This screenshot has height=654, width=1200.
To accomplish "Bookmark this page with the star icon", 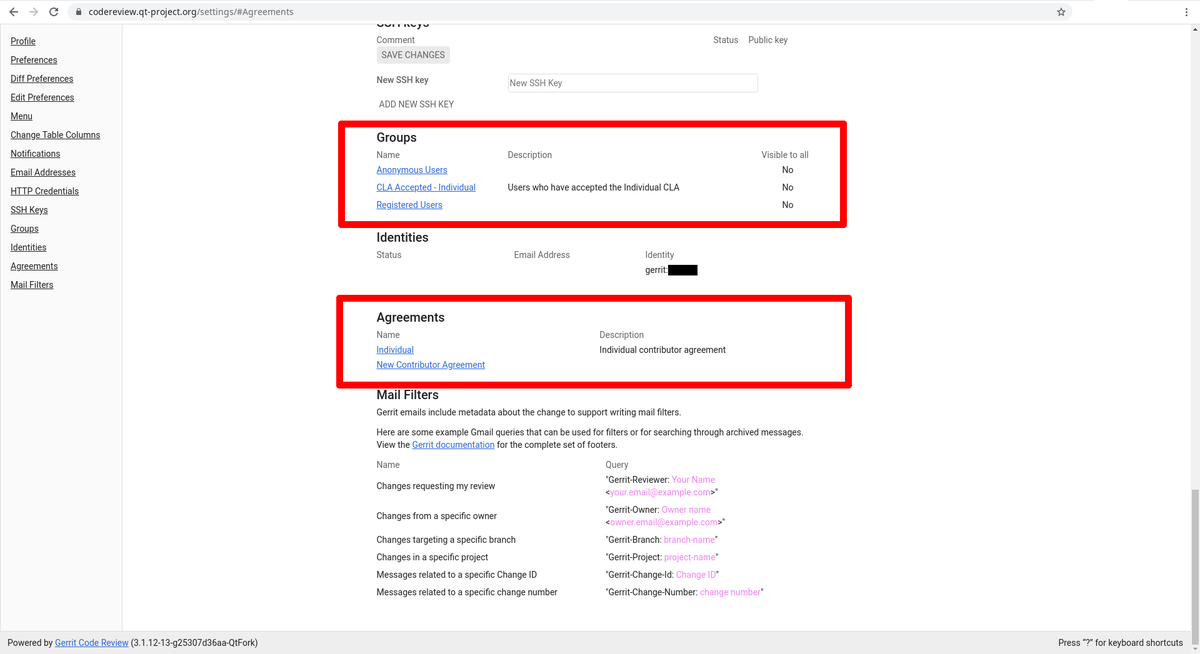I will [x=1061, y=12].
